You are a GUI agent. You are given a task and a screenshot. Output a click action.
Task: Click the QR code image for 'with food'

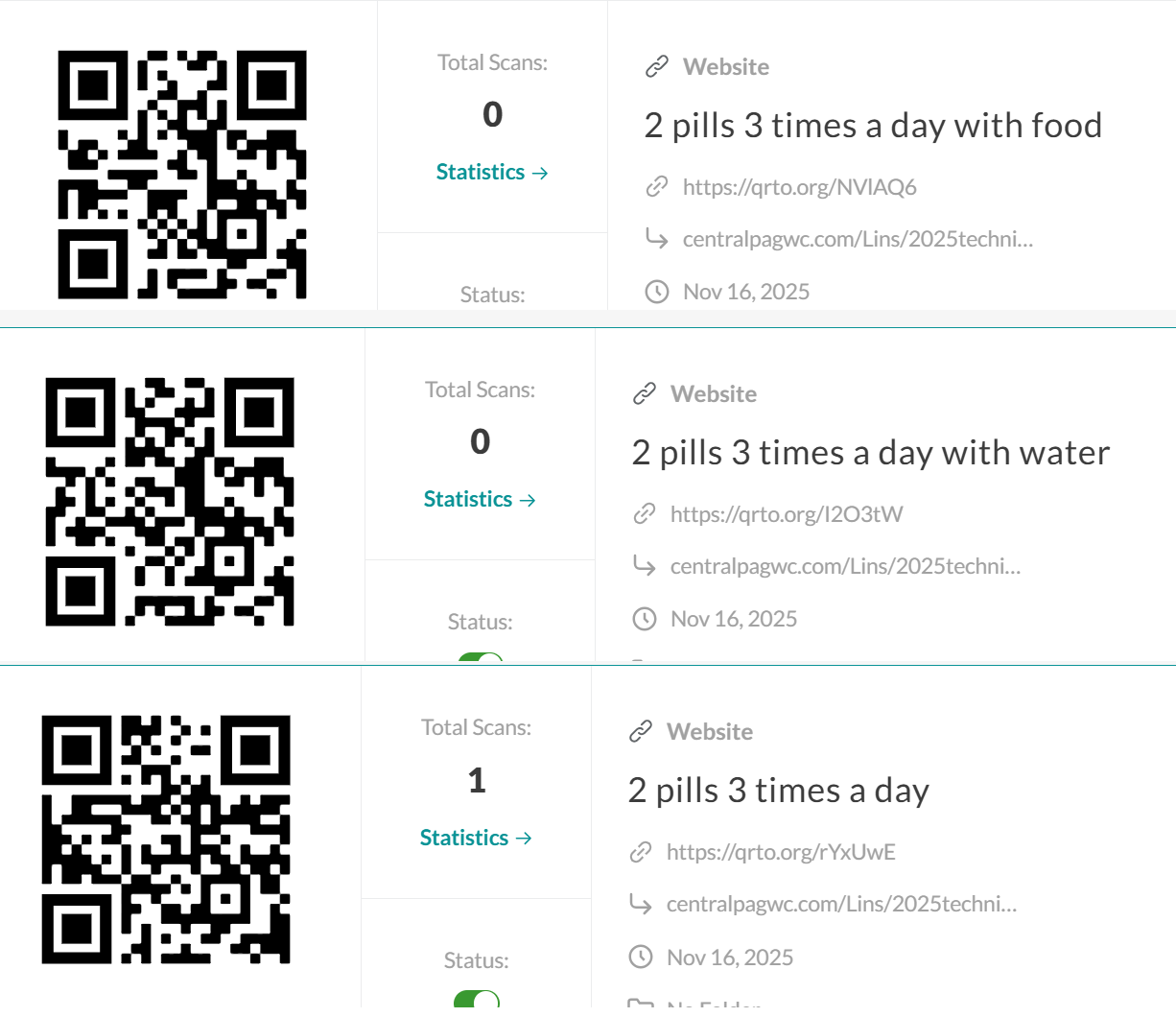click(x=182, y=175)
